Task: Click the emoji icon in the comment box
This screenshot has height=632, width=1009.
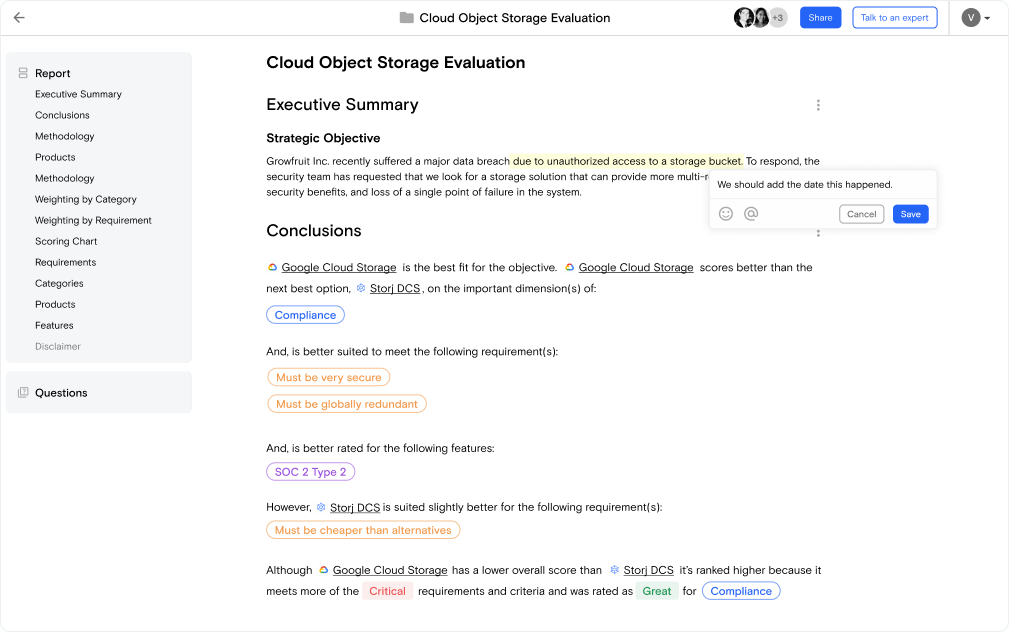Action: [725, 213]
